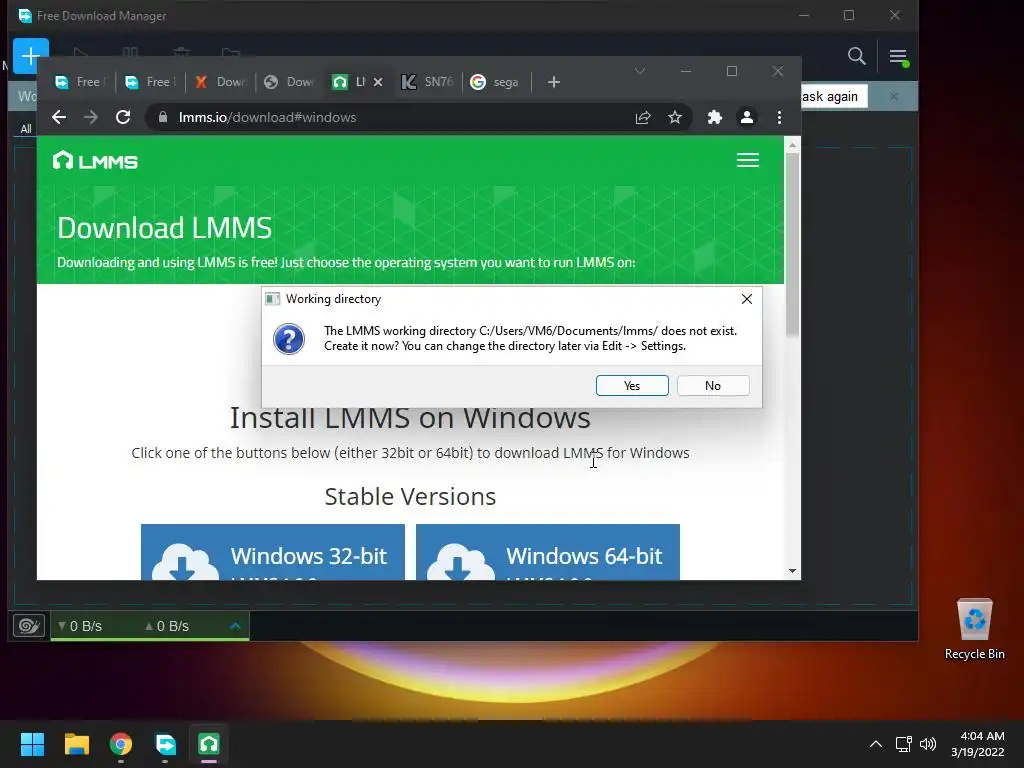Switch to the sega Google tab
This screenshot has height=768, width=1024.
496,82
